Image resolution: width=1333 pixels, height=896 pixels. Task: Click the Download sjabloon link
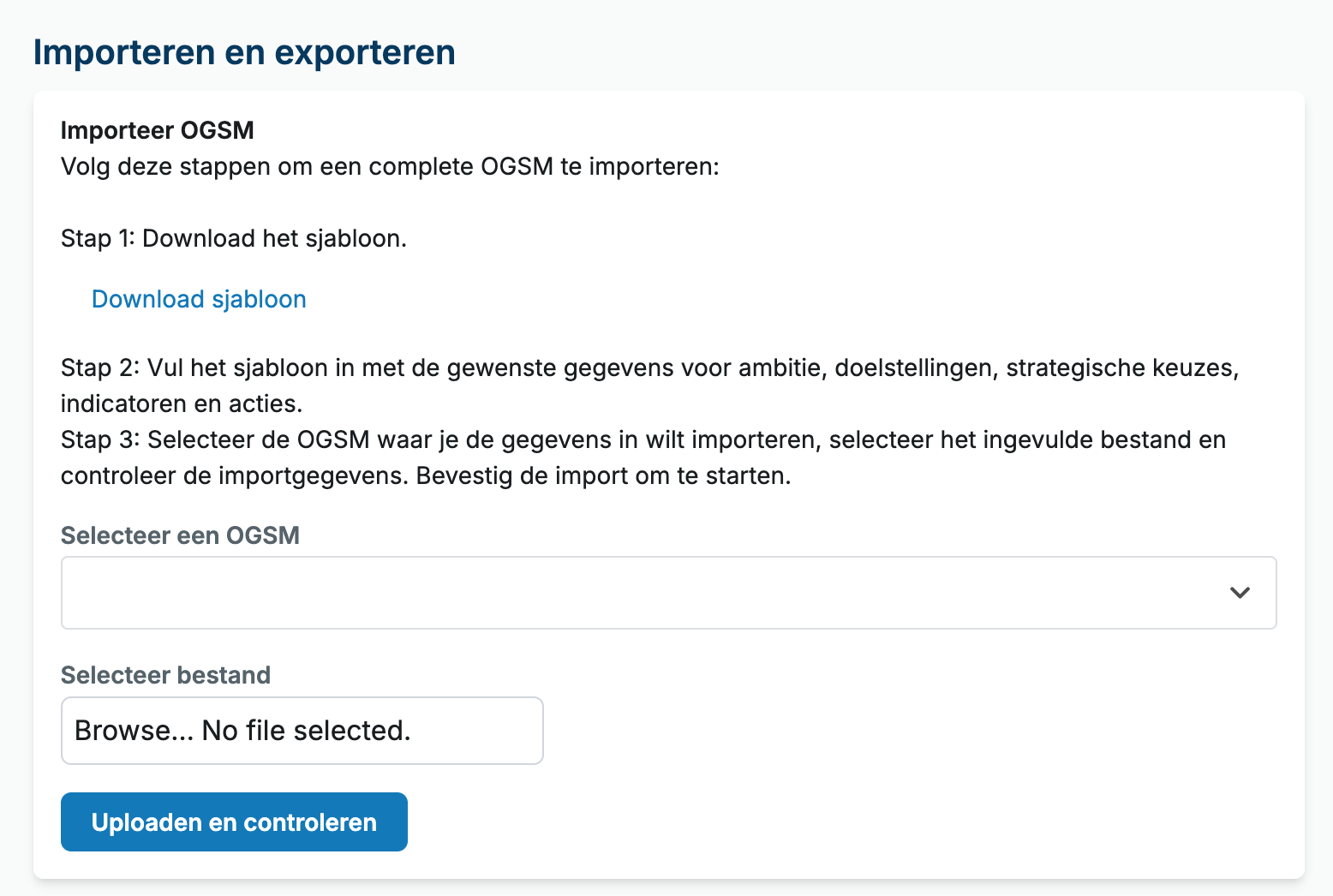pyautogui.click(x=199, y=299)
